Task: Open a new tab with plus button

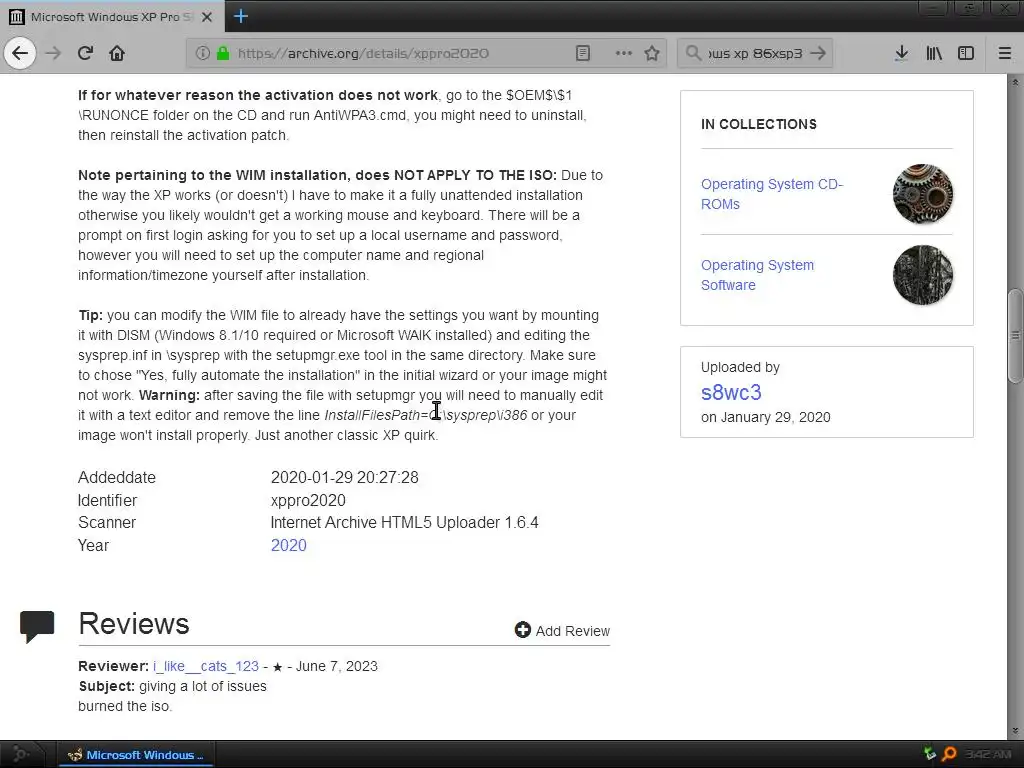Action: 241,16
